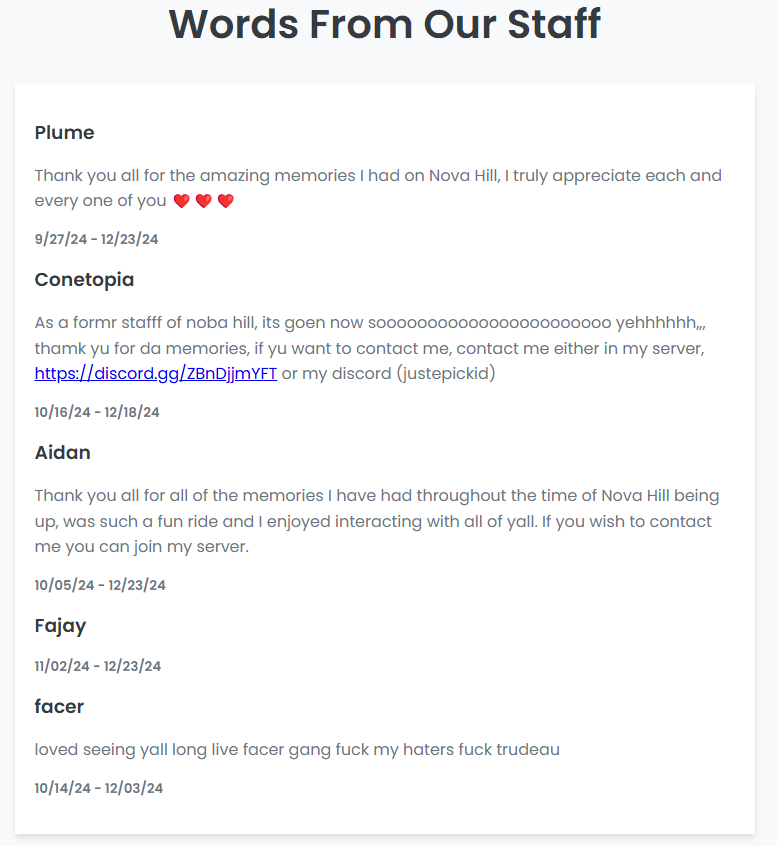Screen dimensions: 777x846
Task: Click the facer staff name heading
Action: 59,707
